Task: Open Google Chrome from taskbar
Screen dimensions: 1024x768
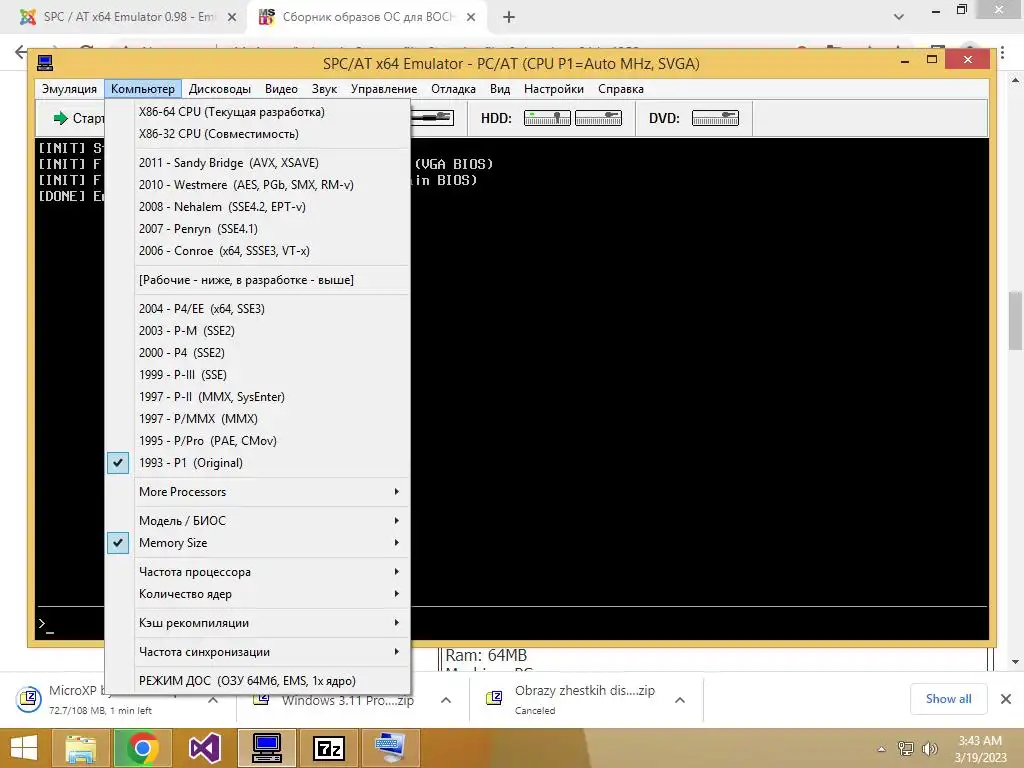Action: pyautogui.click(x=142, y=748)
